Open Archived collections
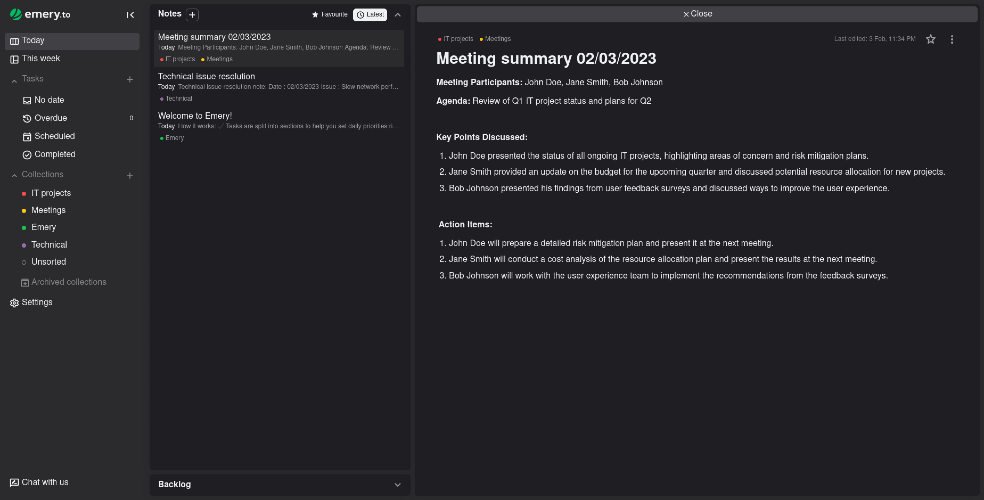The height and width of the screenshot is (500, 984). click(x=63, y=282)
